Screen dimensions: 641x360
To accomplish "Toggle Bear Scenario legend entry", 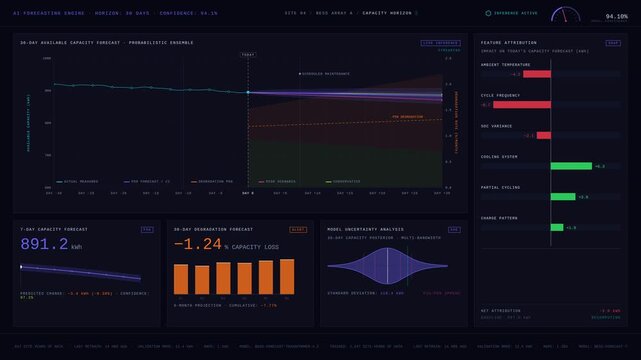I will click(x=277, y=181).
